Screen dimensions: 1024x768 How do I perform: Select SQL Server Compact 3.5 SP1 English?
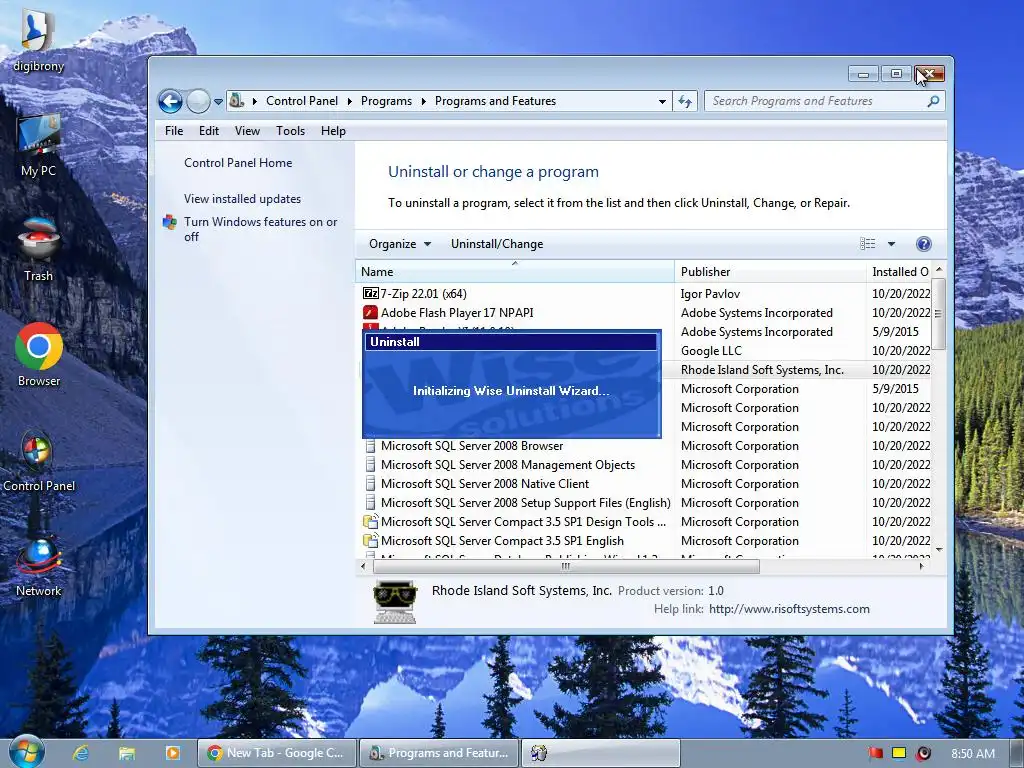494,541
